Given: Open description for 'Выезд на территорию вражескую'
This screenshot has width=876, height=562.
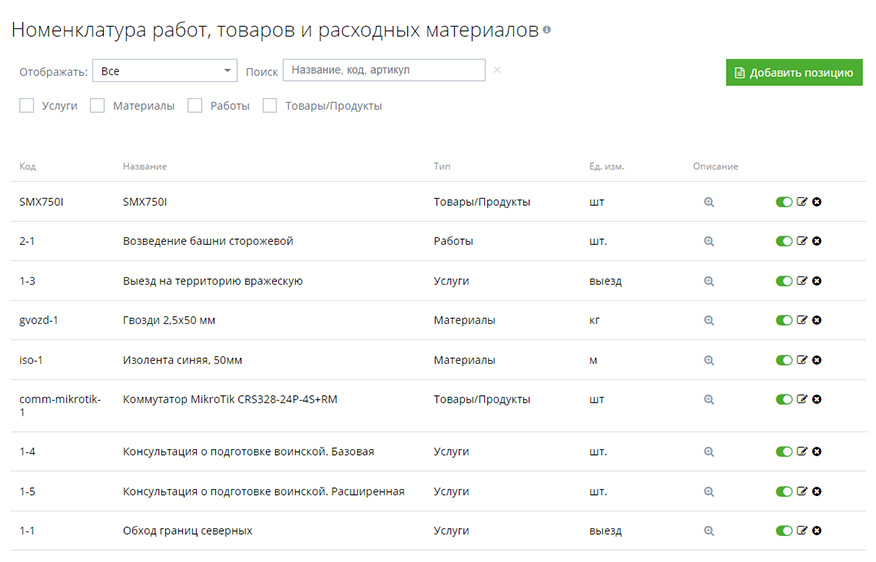Looking at the screenshot, I should point(709,281).
